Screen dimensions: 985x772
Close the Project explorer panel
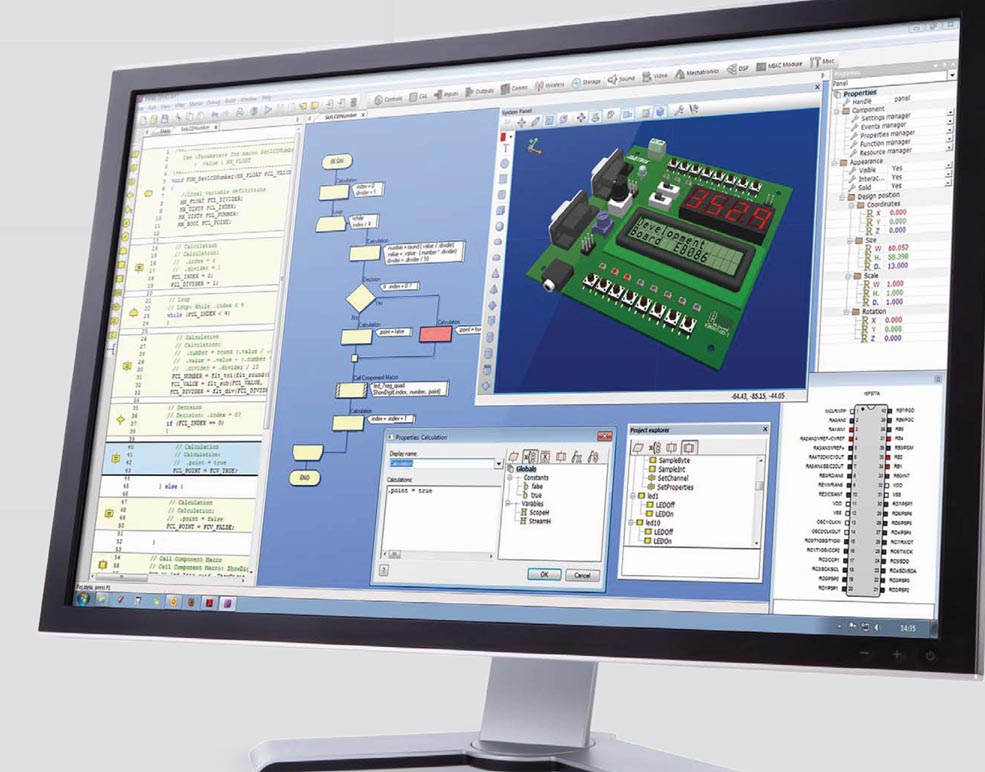click(765, 428)
